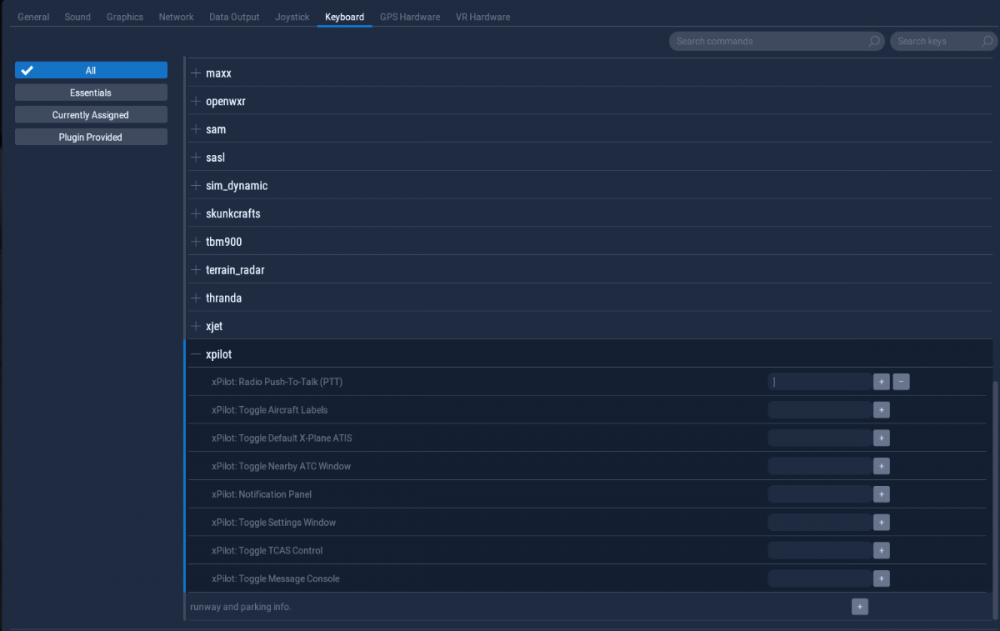Add a key for Toggle TCAS Control

point(881,550)
